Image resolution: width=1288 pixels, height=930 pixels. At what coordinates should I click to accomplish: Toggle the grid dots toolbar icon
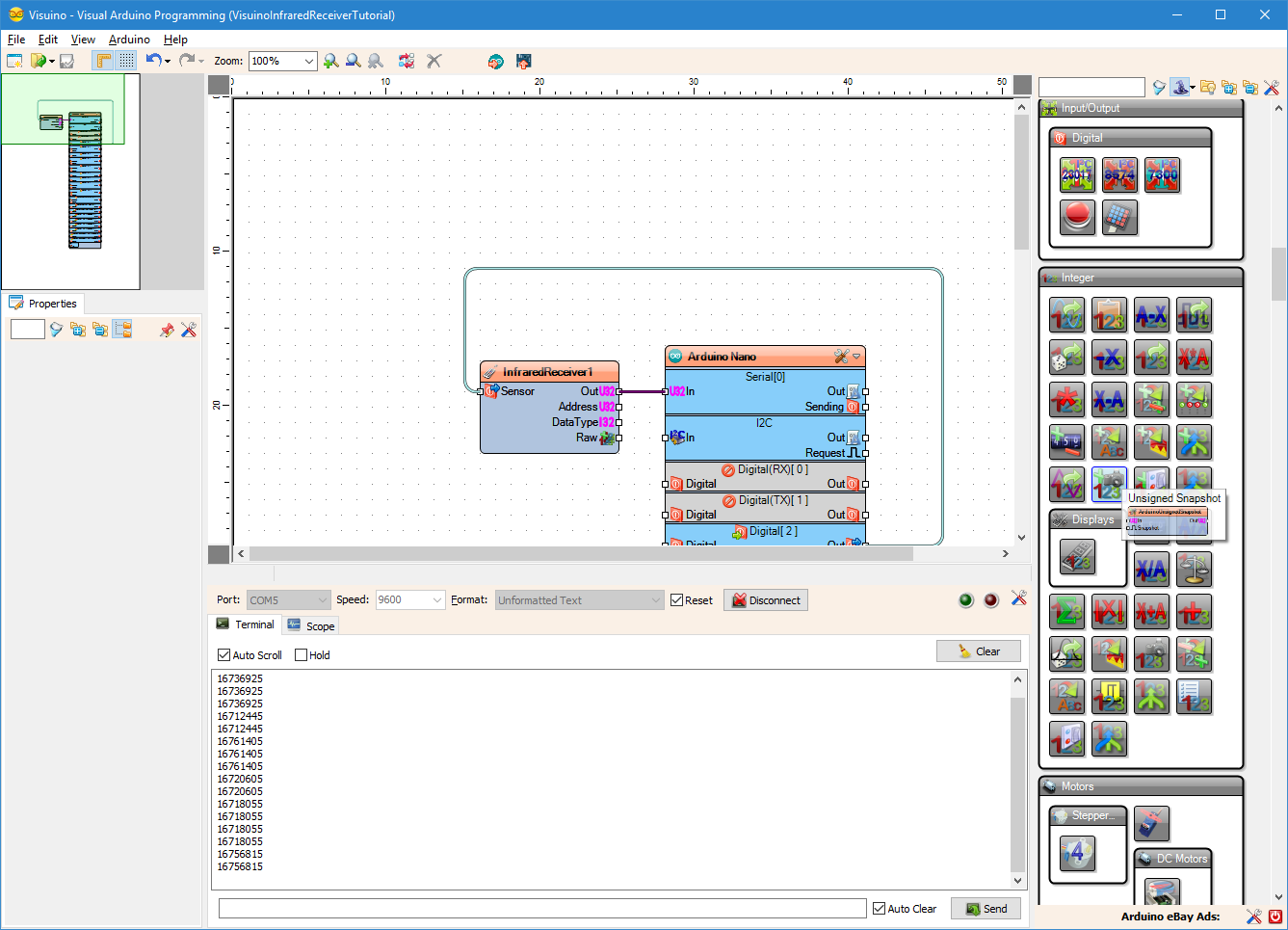tap(126, 61)
